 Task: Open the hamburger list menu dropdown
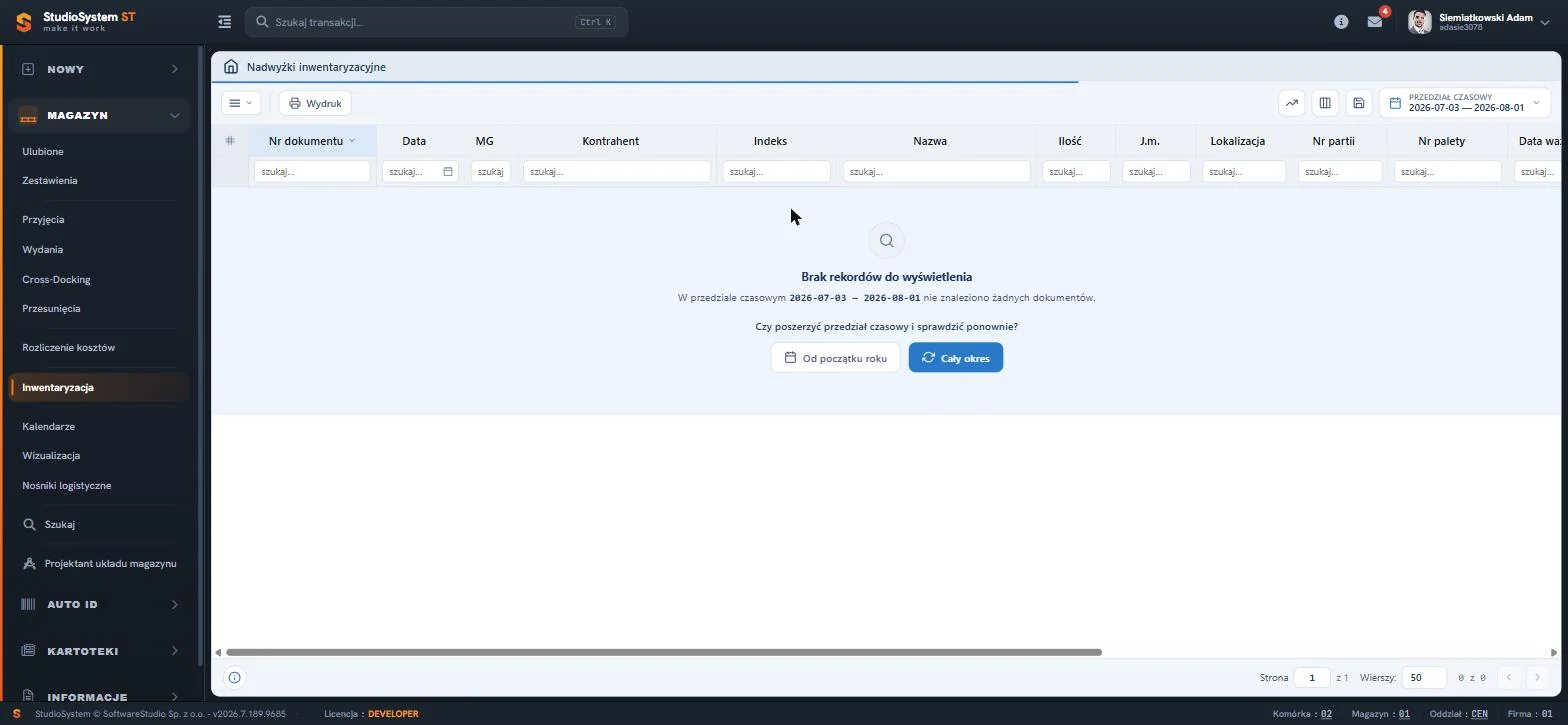(241, 103)
